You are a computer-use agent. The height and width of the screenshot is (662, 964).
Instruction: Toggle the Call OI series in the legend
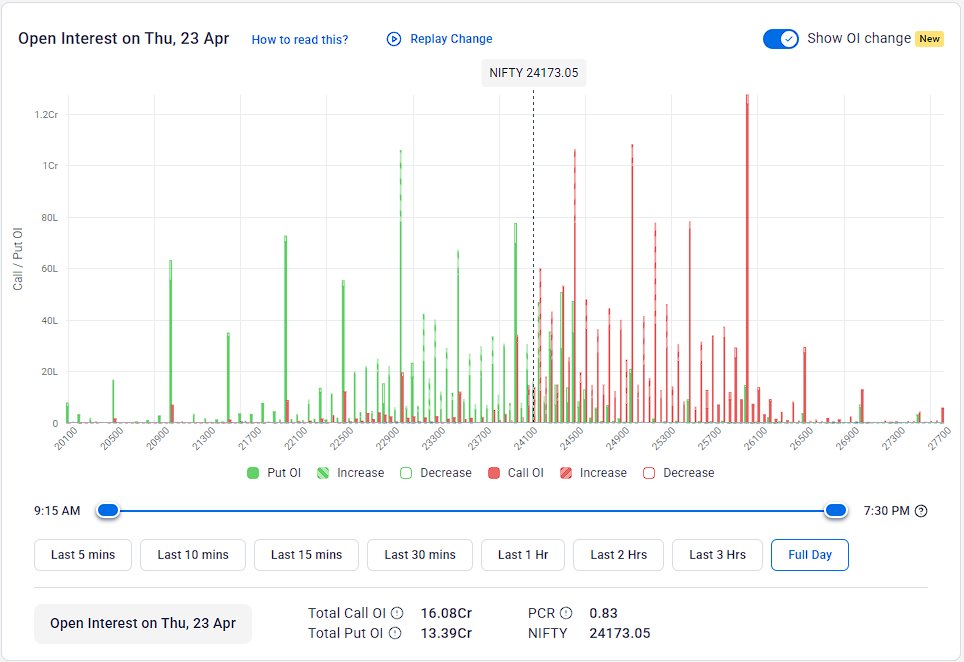(494, 472)
